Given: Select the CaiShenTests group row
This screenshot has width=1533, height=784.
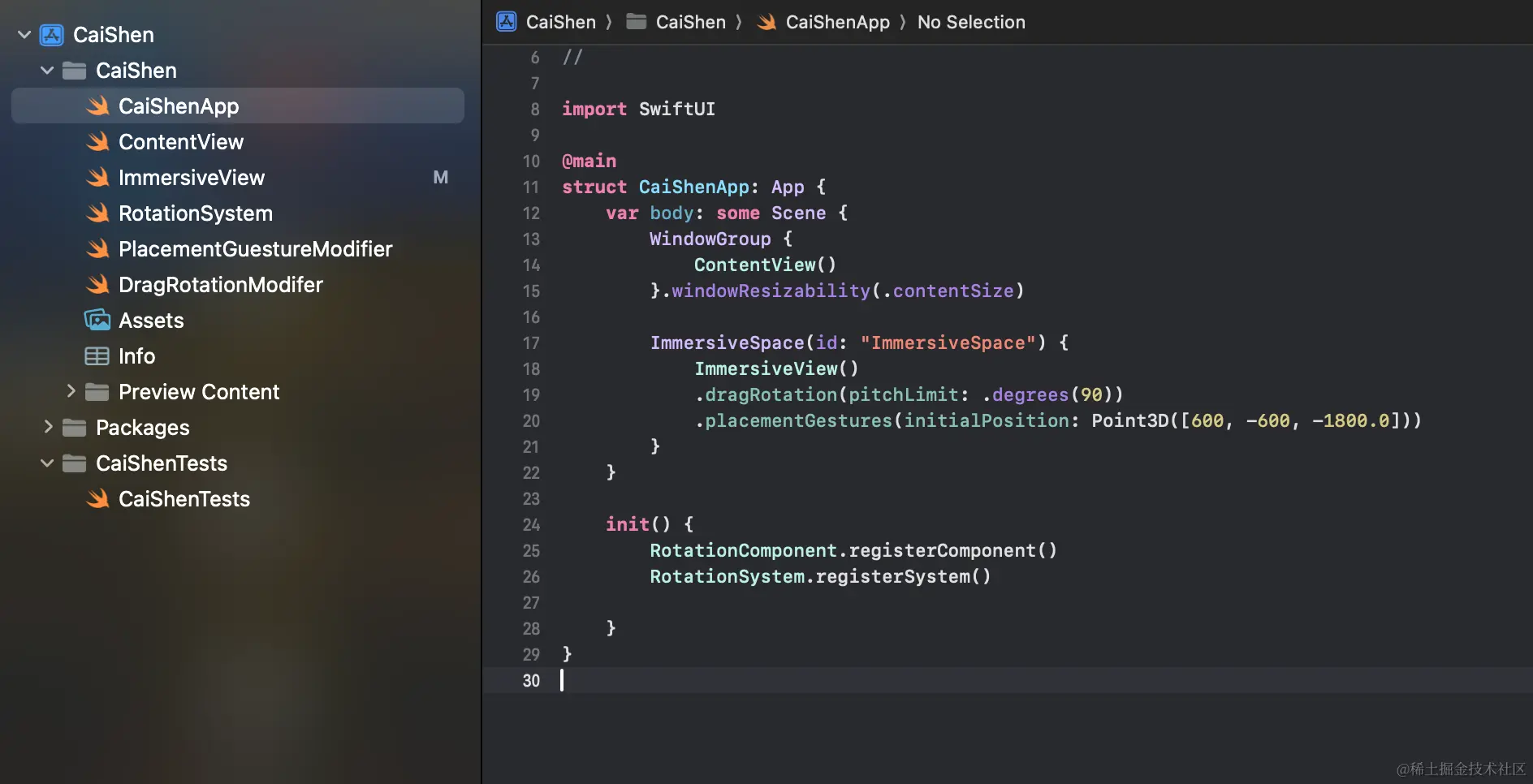Looking at the screenshot, I should point(238,463).
